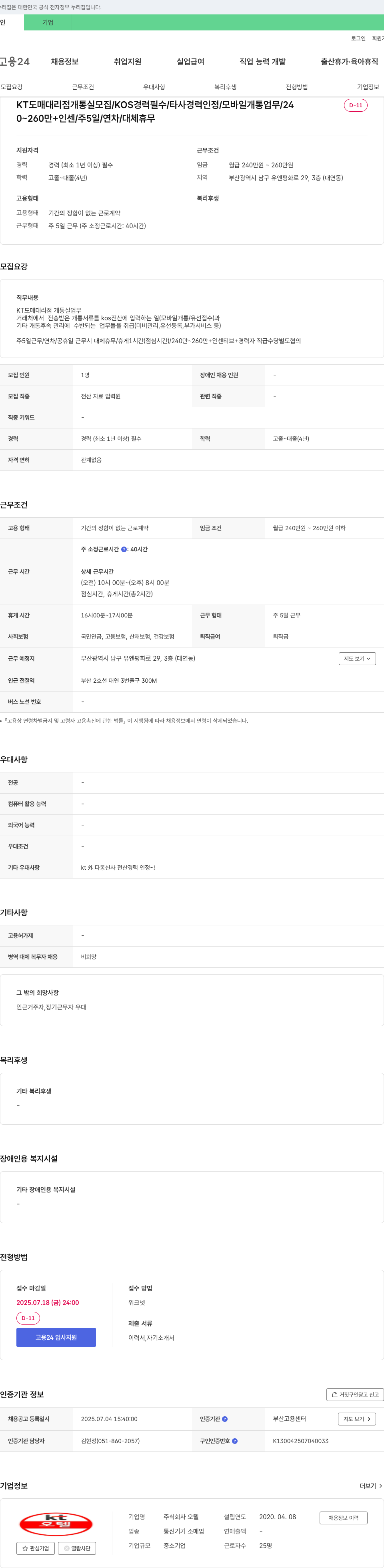The height and width of the screenshot is (1568, 384).
Task: Click the 김현정(051-860-2057) contact text
Action: (x=110, y=1441)
